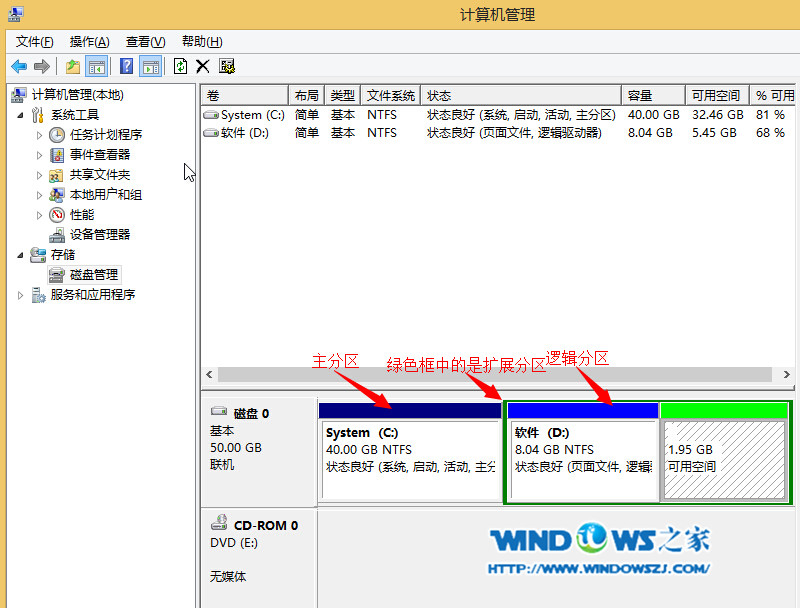Open the 操作(A) menu
The image size is (800, 608).
coord(89,41)
